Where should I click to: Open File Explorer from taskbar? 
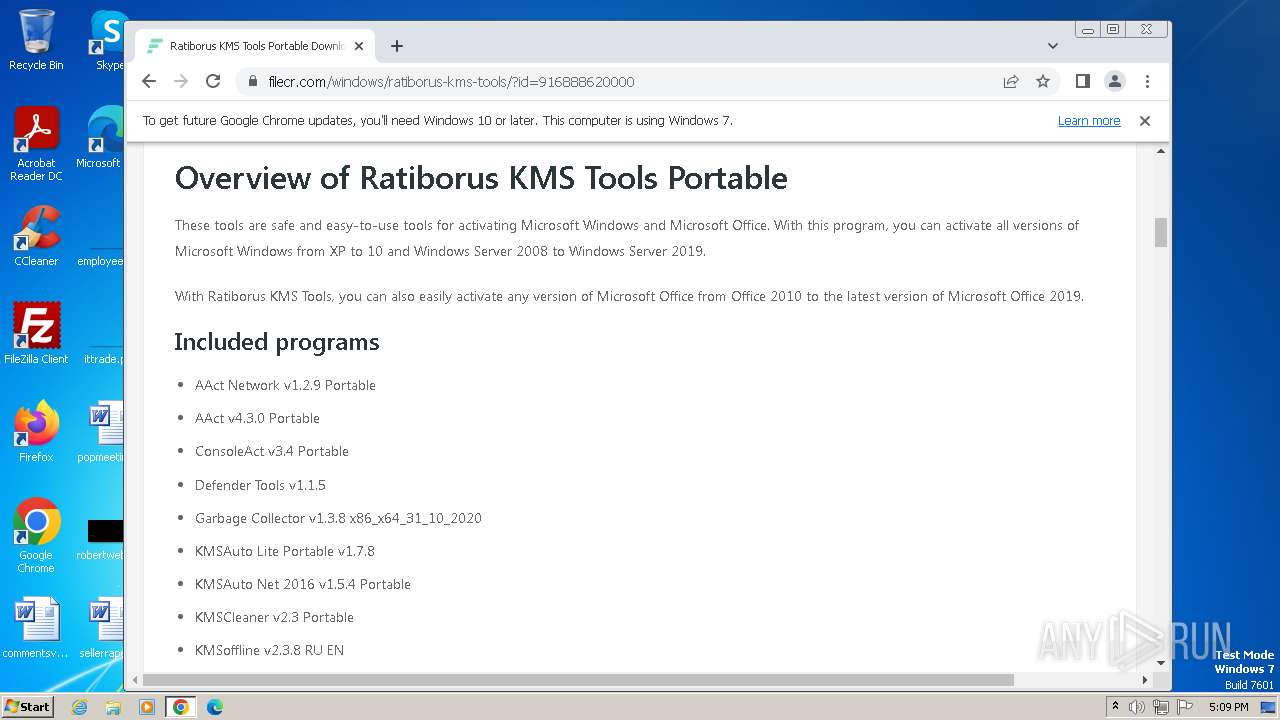113,707
